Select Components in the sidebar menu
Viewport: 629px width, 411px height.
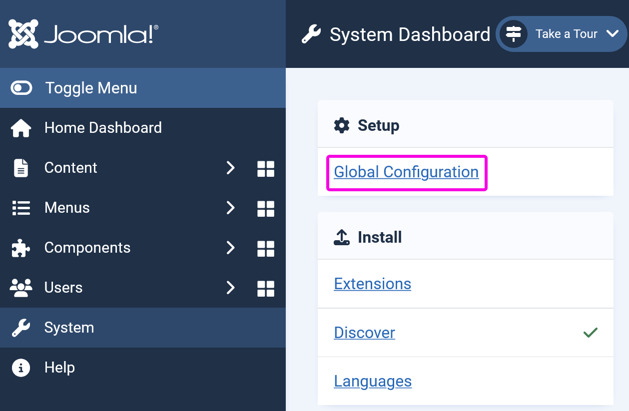pos(87,248)
